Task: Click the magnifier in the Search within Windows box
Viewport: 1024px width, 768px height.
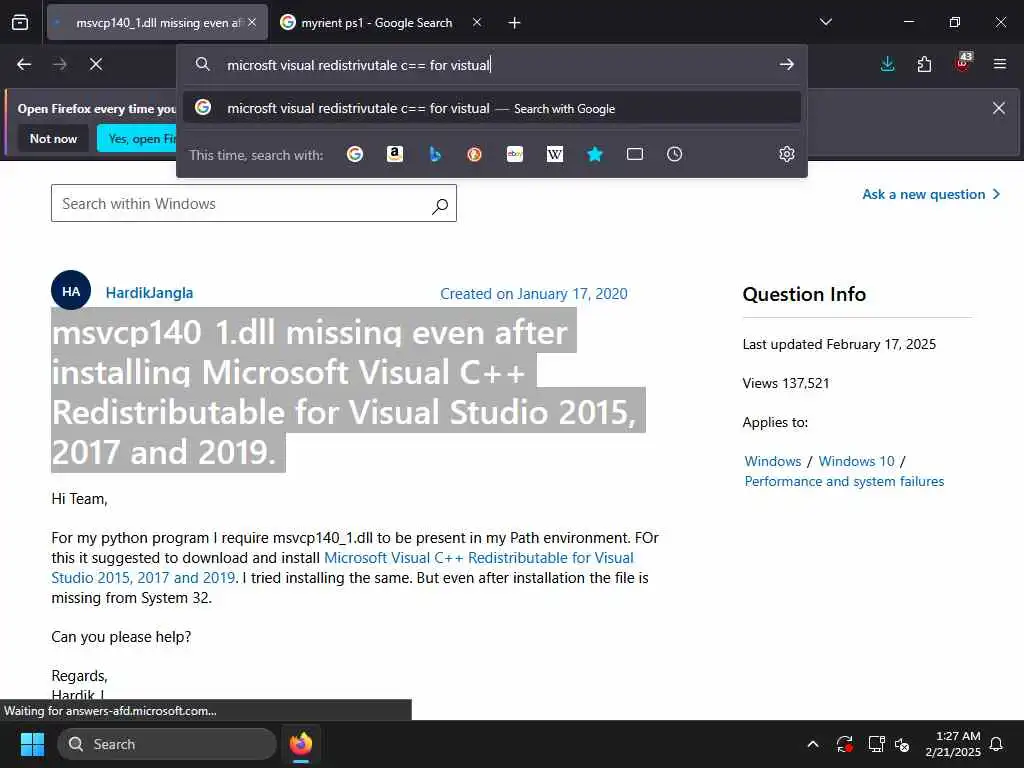Action: tap(440, 206)
